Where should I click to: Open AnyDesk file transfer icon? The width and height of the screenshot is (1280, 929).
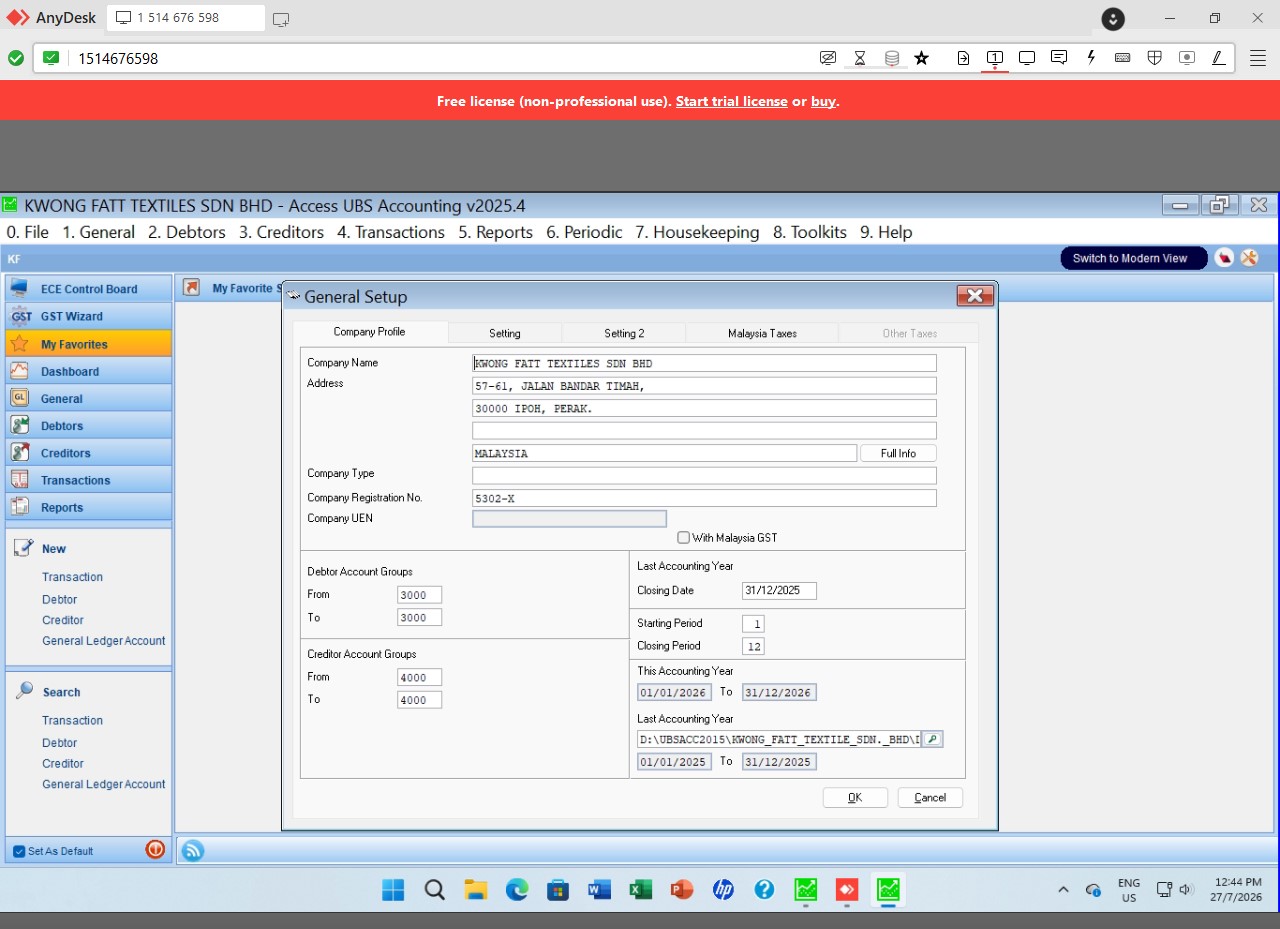pos(963,58)
